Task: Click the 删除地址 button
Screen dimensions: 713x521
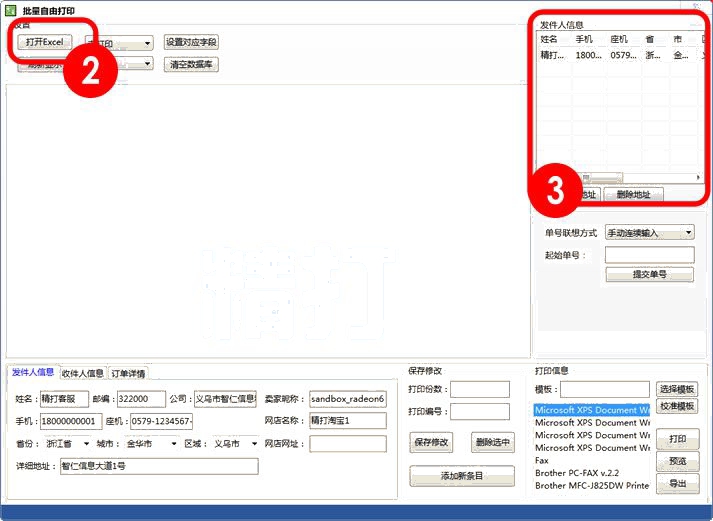Action: 633,195
